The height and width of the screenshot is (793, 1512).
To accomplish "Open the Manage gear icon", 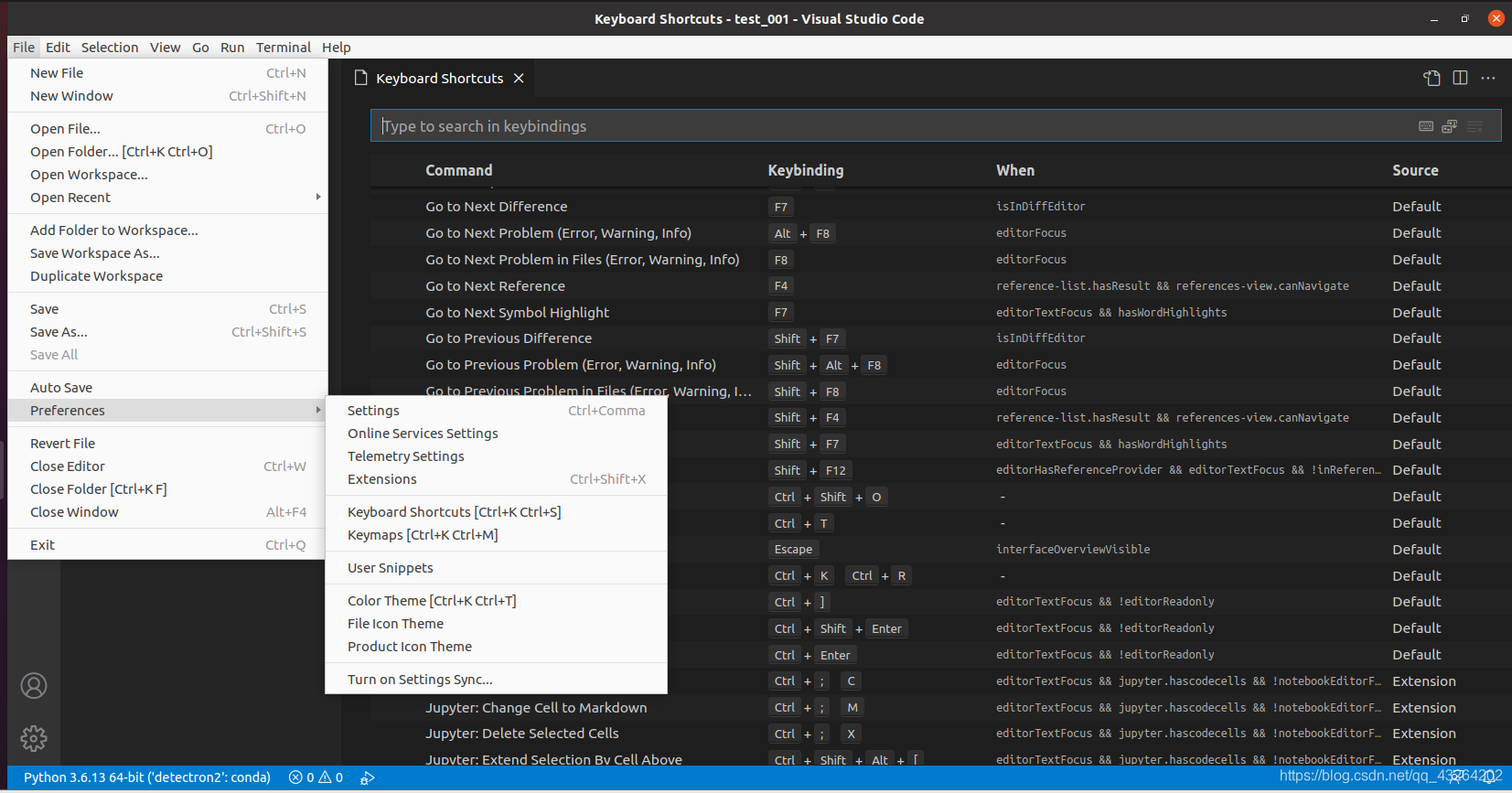I will pos(34,738).
